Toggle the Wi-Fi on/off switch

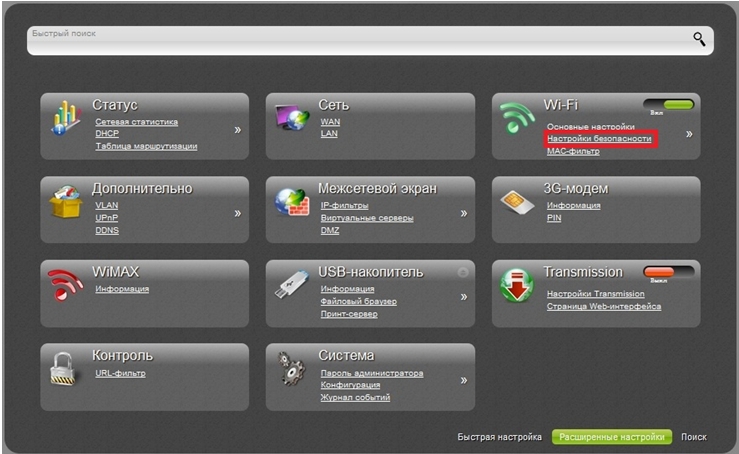(668, 104)
